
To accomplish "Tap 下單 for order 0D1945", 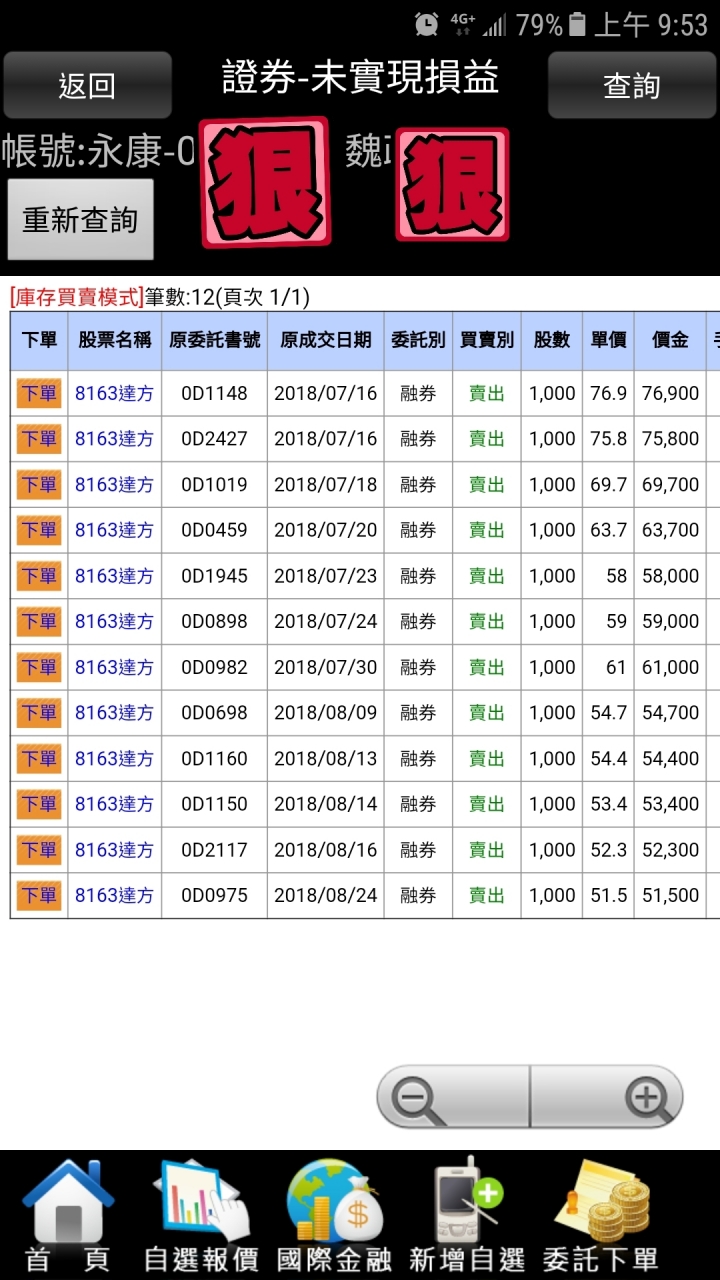I will pyautogui.click(x=39, y=576).
